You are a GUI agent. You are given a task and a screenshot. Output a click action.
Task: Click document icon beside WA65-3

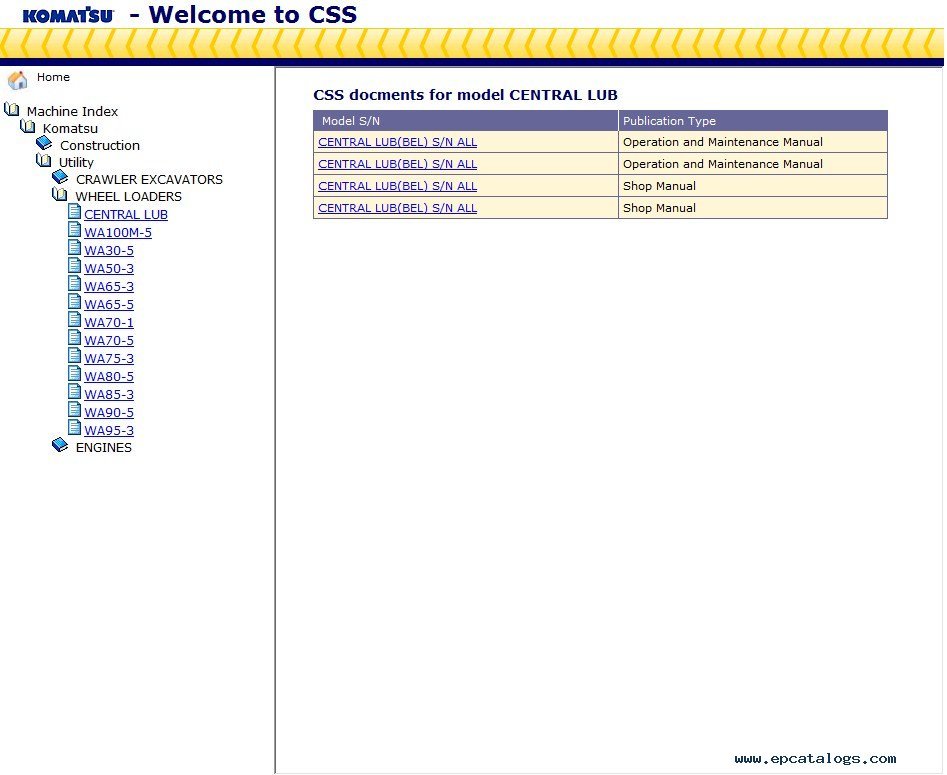[74, 284]
